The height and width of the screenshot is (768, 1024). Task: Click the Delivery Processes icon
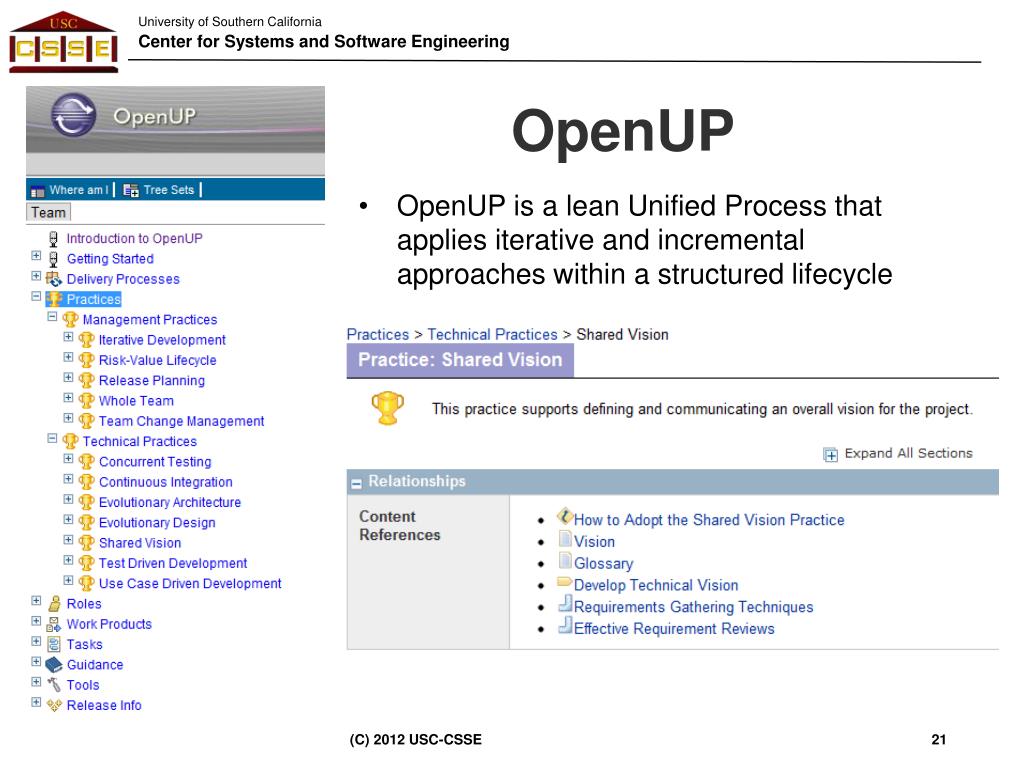coord(54,280)
